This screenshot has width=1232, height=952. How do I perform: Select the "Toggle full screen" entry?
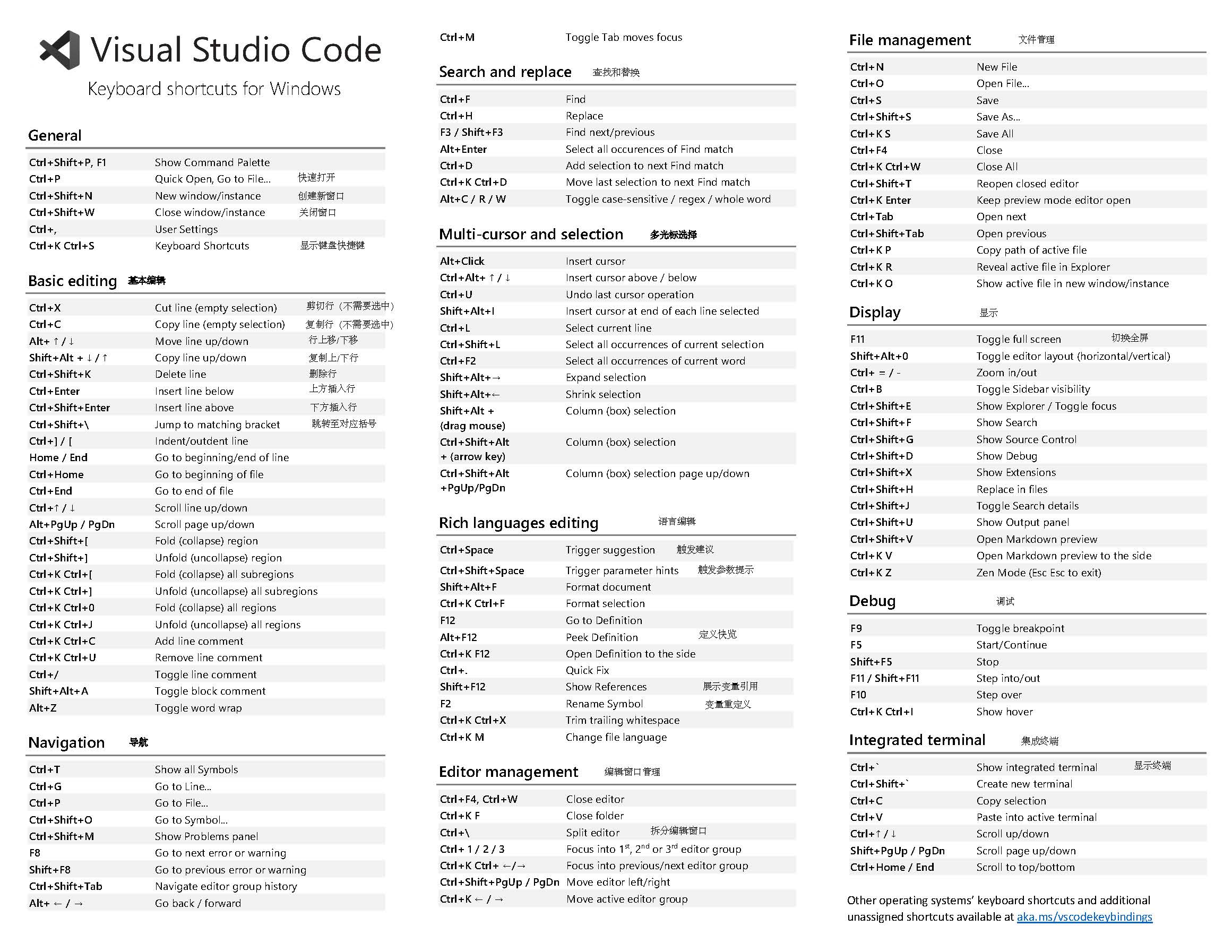[1018, 339]
